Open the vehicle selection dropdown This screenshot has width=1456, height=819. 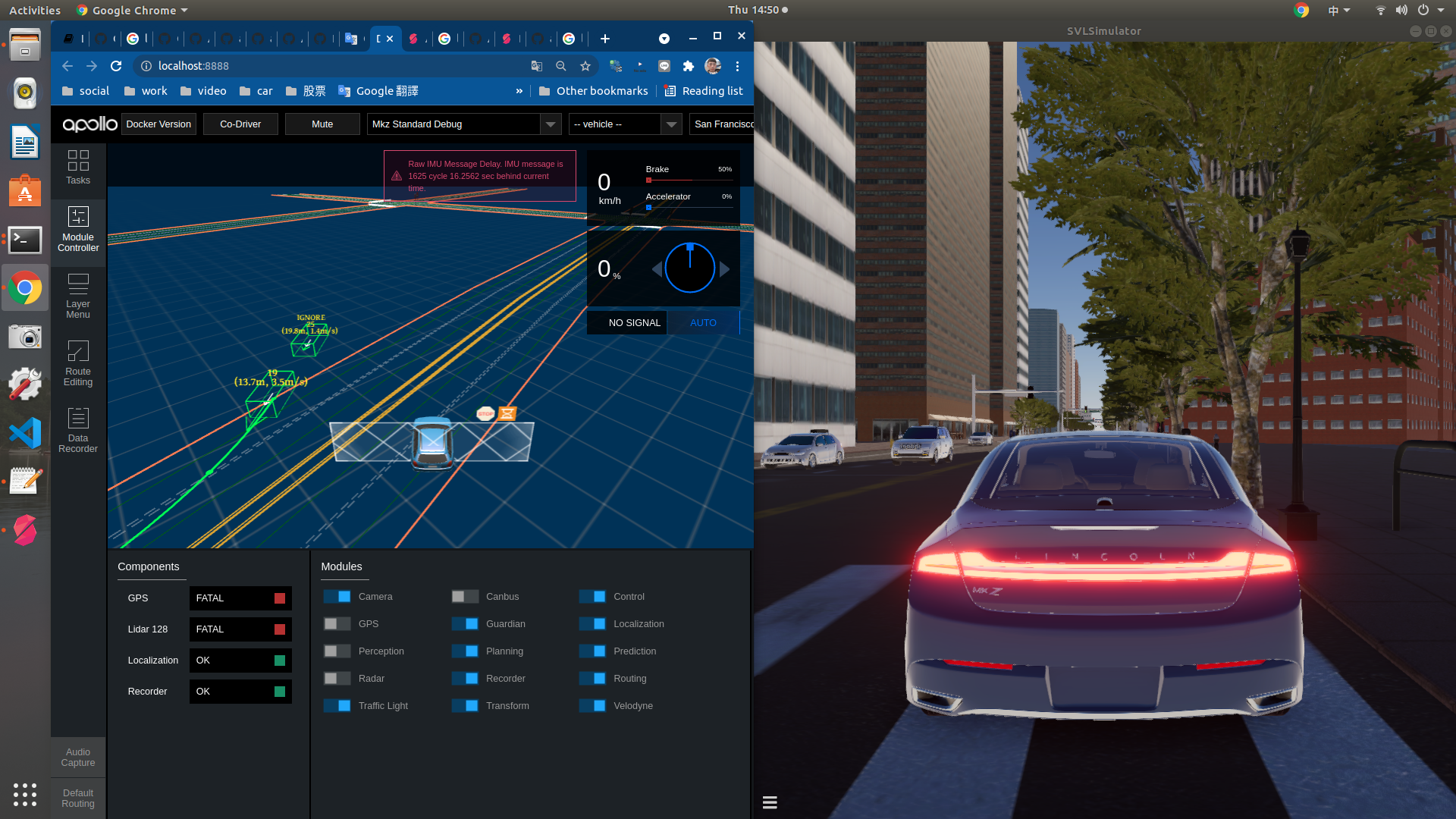pos(670,124)
